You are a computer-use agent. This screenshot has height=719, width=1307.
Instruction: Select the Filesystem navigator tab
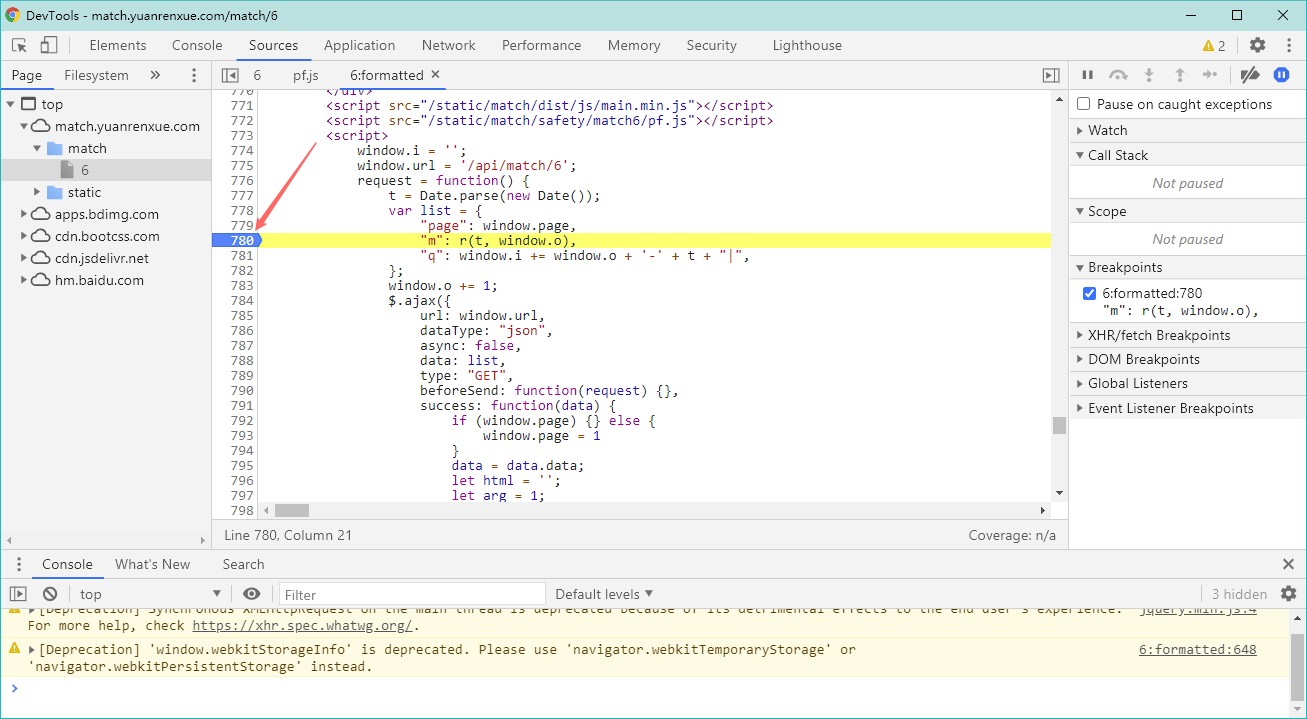tap(96, 75)
